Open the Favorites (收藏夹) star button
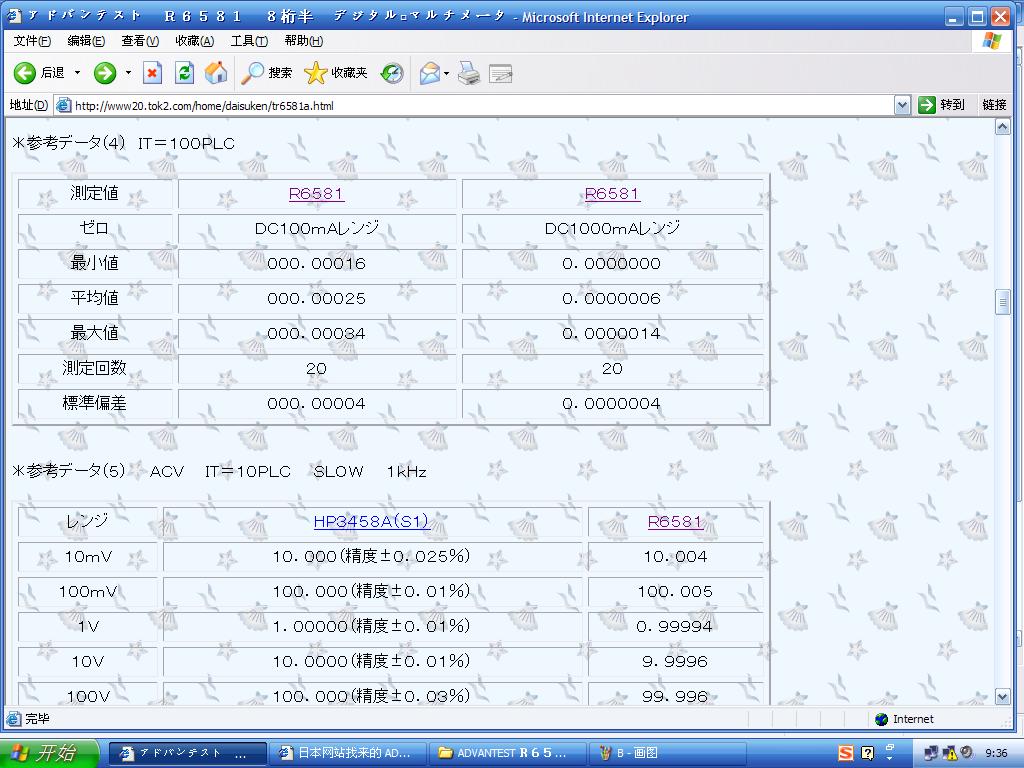The height and width of the screenshot is (768, 1024). [x=336, y=72]
